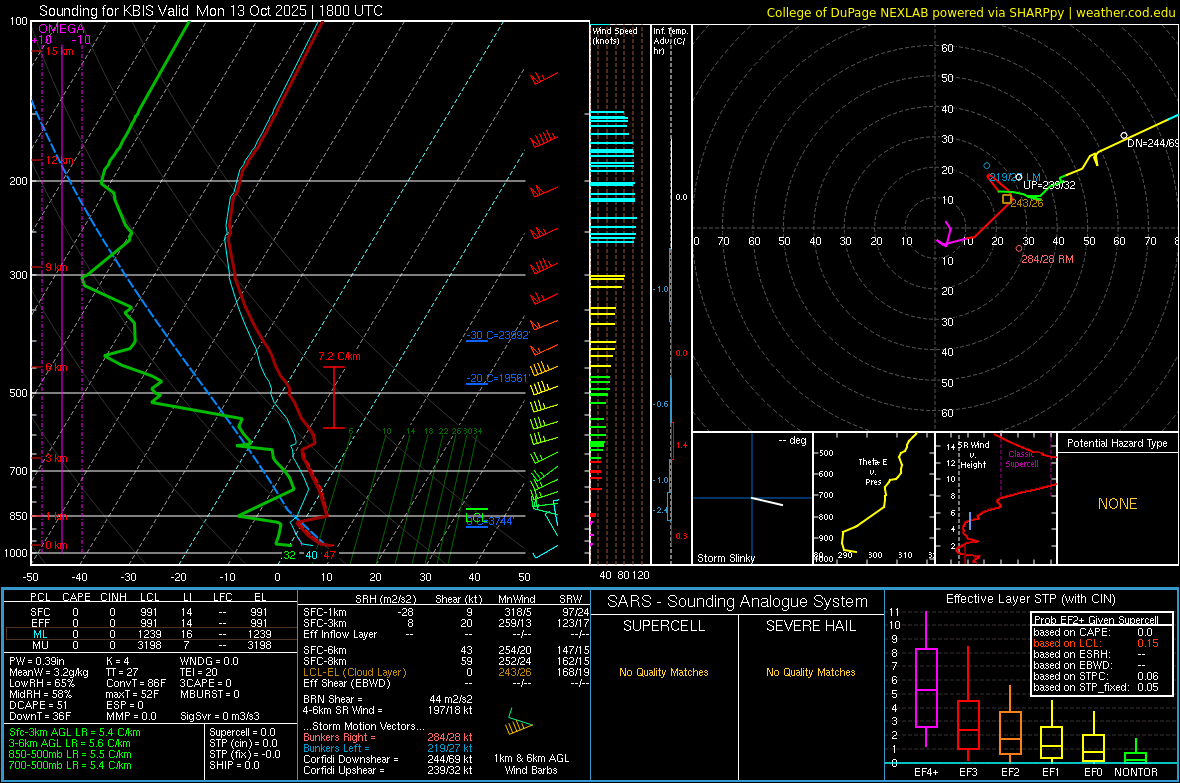
Task: Click the weather.cod.edu NEXLAB credit text
Action: click(x=971, y=12)
